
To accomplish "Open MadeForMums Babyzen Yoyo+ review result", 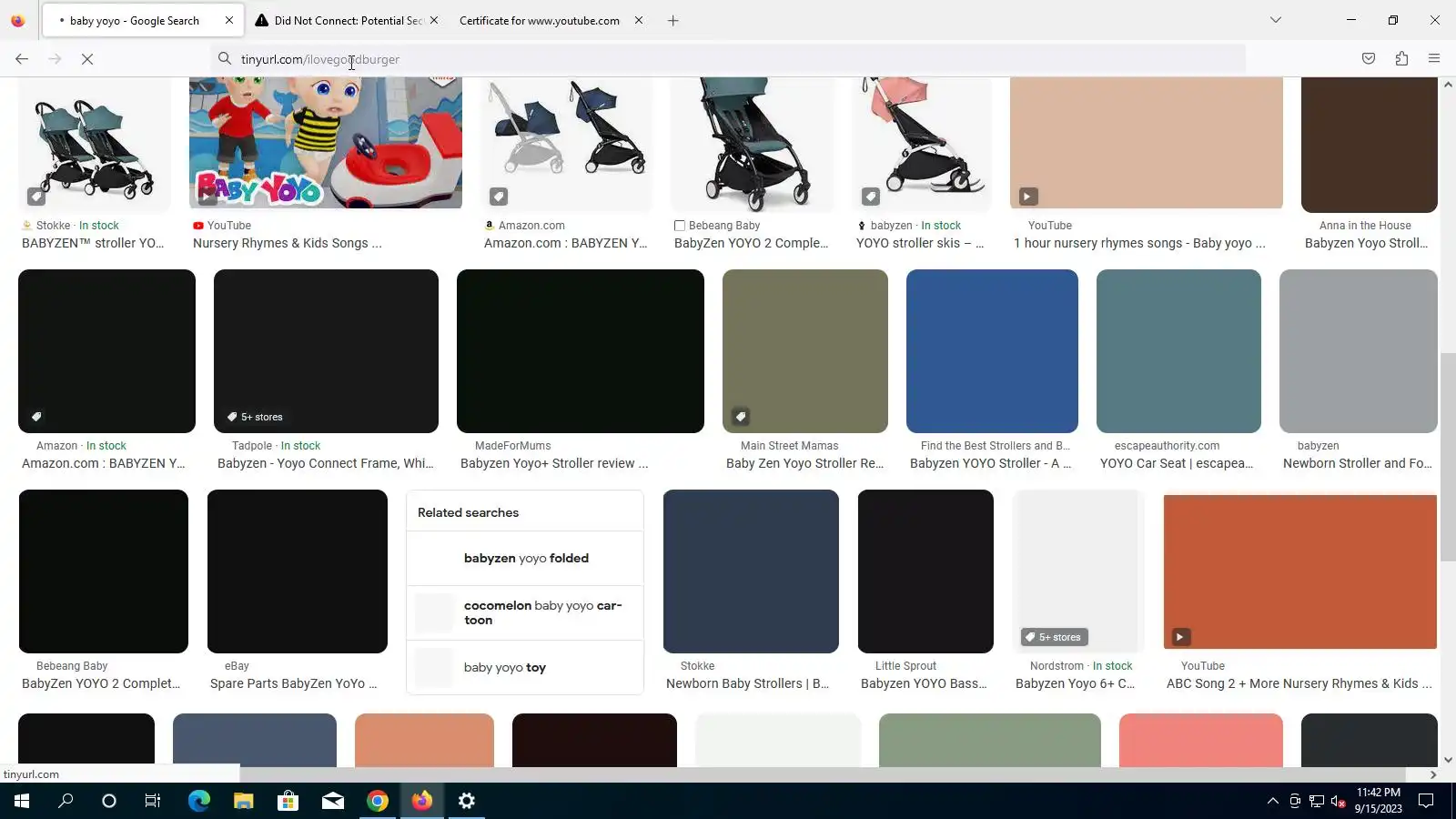I will [x=581, y=351].
